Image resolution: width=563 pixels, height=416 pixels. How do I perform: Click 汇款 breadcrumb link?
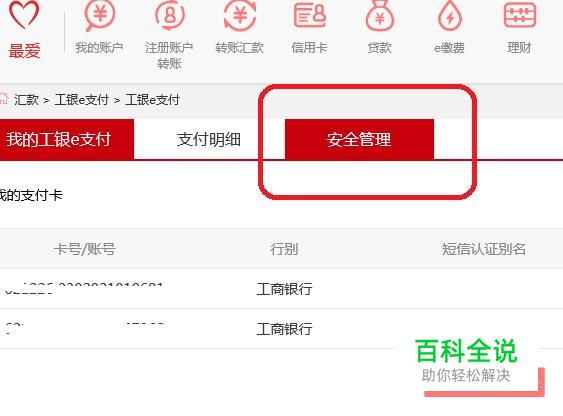pyautogui.click(x=26, y=99)
